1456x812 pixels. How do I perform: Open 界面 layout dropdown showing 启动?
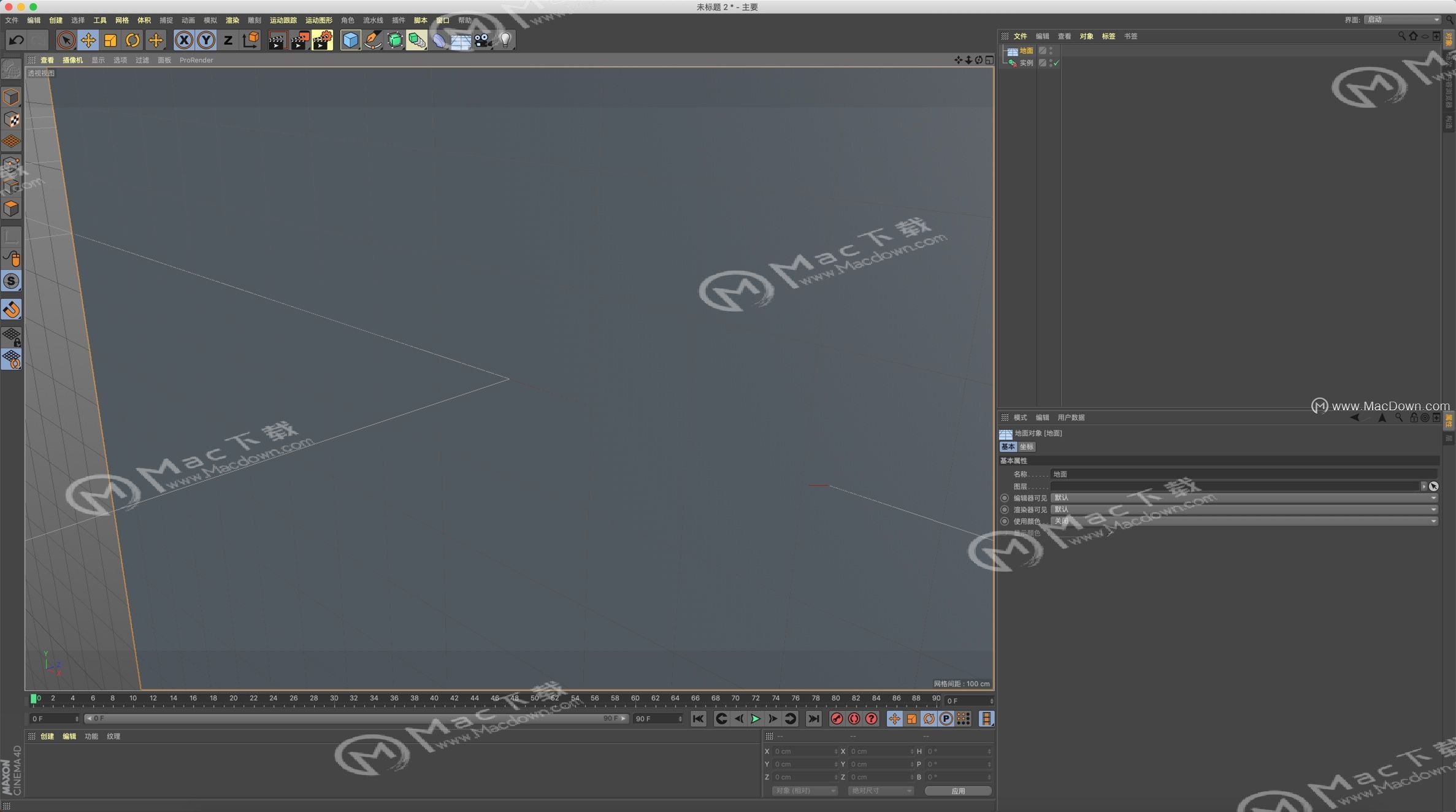click(1403, 20)
